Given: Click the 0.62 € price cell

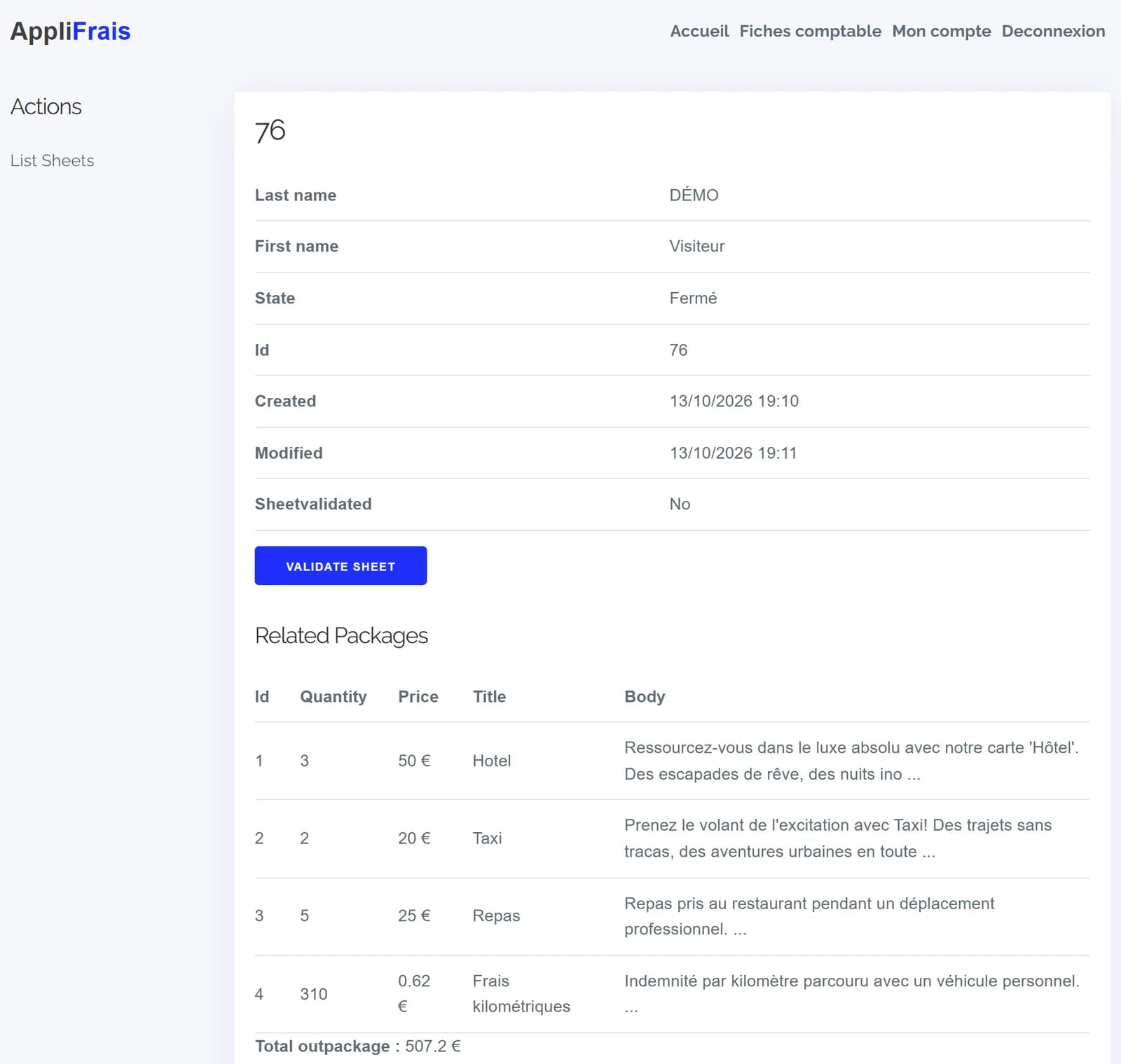Looking at the screenshot, I should tap(414, 993).
